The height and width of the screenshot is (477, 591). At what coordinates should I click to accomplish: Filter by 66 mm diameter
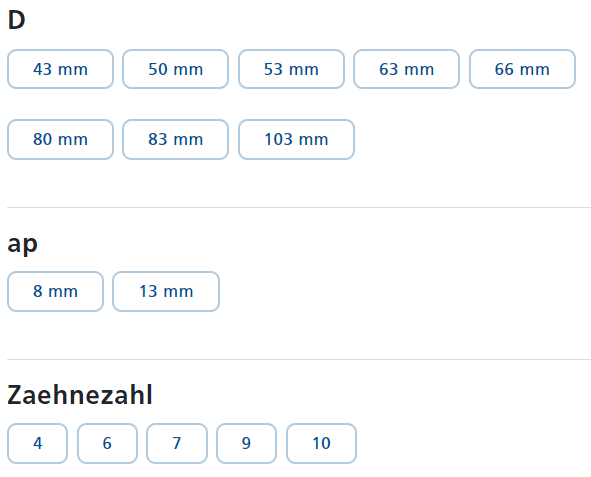pyautogui.click(x=522, y=69)
